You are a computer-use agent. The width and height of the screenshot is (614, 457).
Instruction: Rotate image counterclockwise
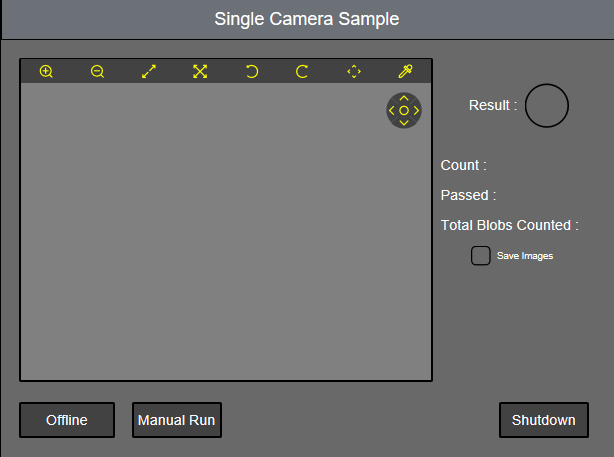[x=252, y=72]
